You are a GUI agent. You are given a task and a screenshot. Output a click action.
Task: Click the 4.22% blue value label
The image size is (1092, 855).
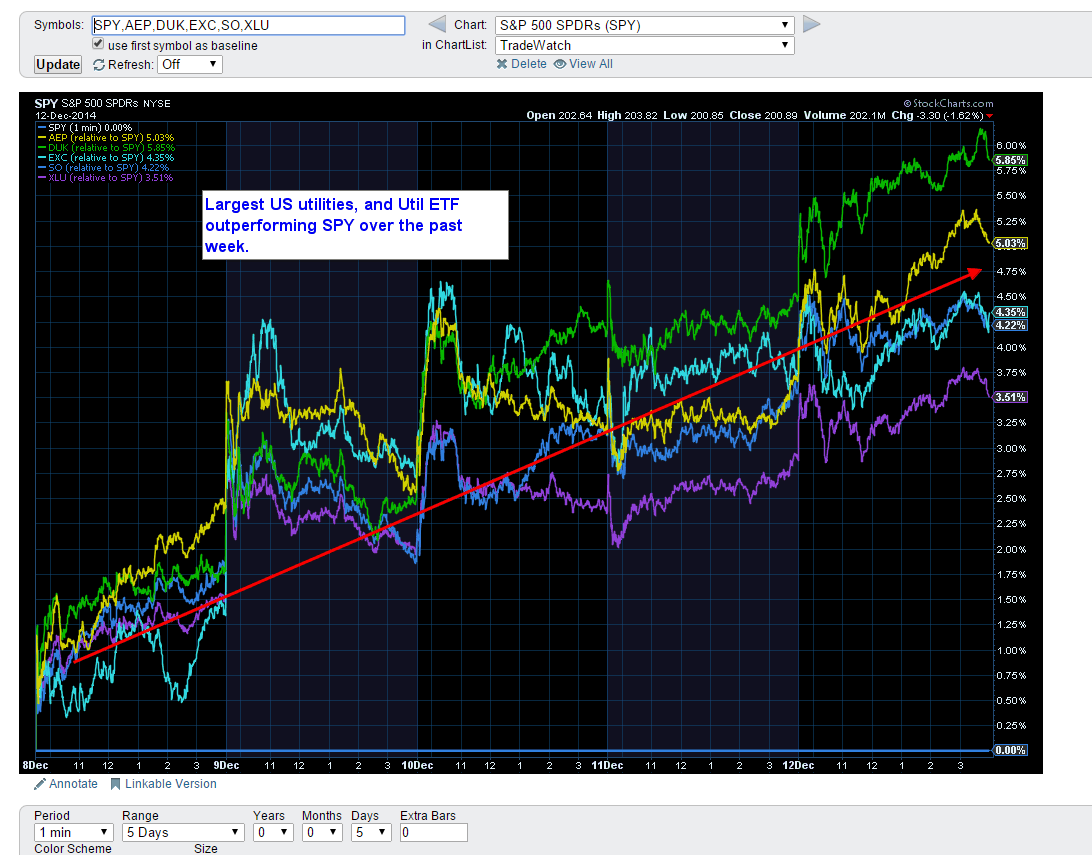[x=1010, y=325]
